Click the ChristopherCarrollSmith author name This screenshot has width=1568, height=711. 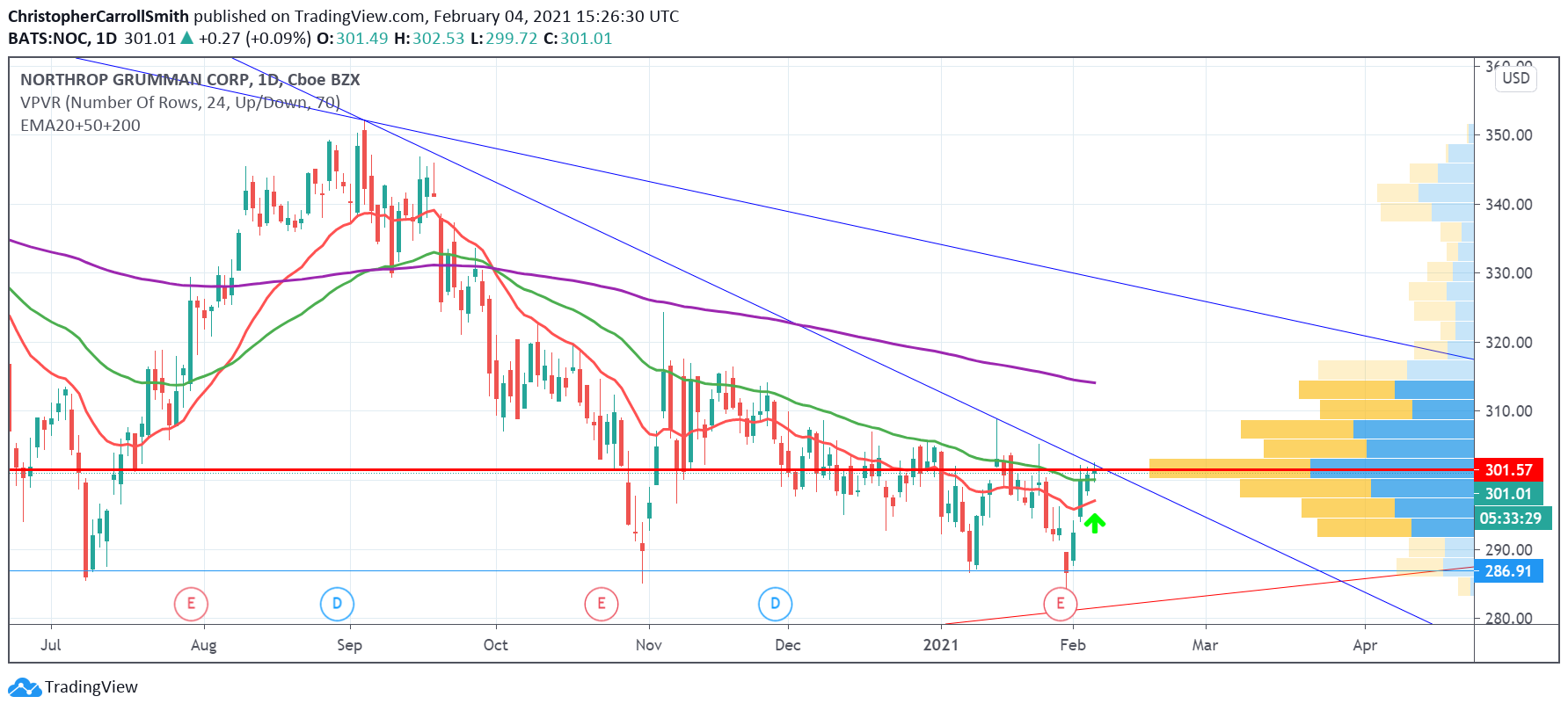(98, 17)
